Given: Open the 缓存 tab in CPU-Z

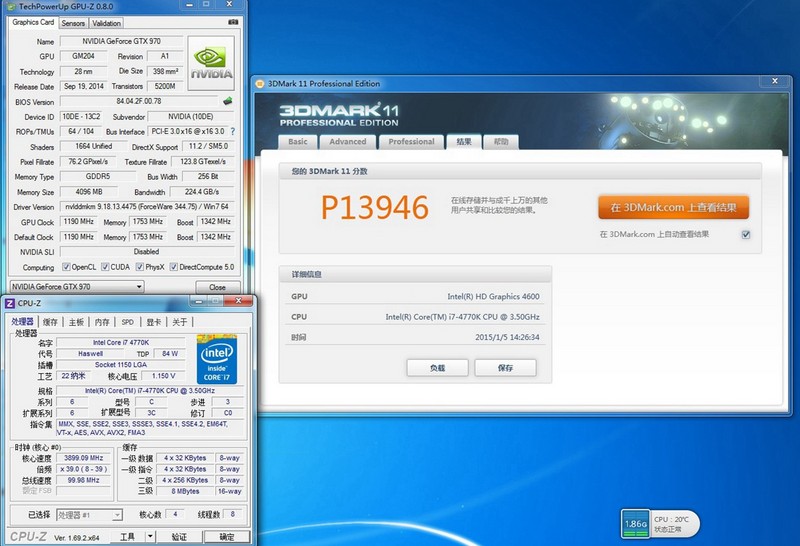Looking at the screenshot, I should coord(50,322).
